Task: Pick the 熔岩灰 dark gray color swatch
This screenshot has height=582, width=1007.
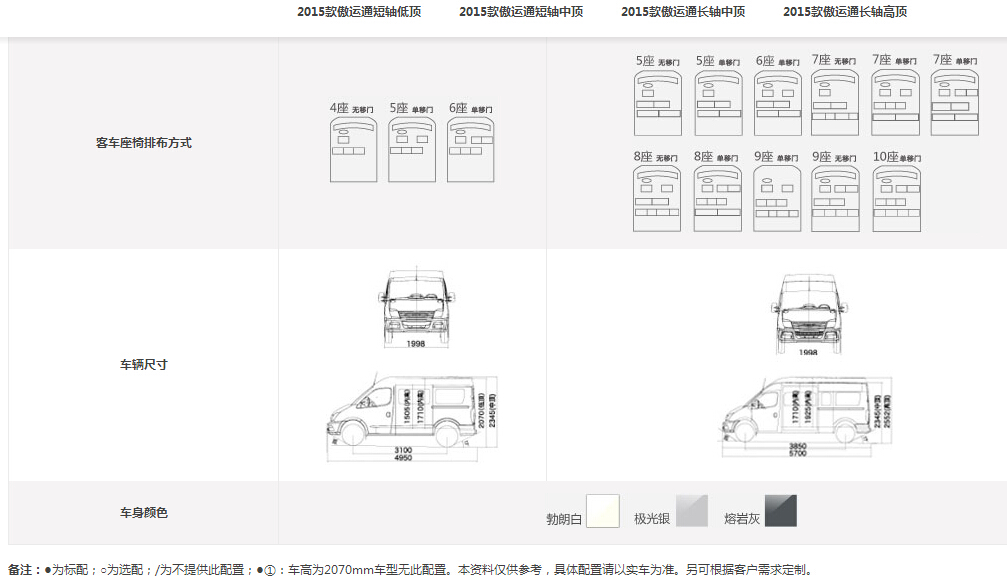Action: [780, 511]
